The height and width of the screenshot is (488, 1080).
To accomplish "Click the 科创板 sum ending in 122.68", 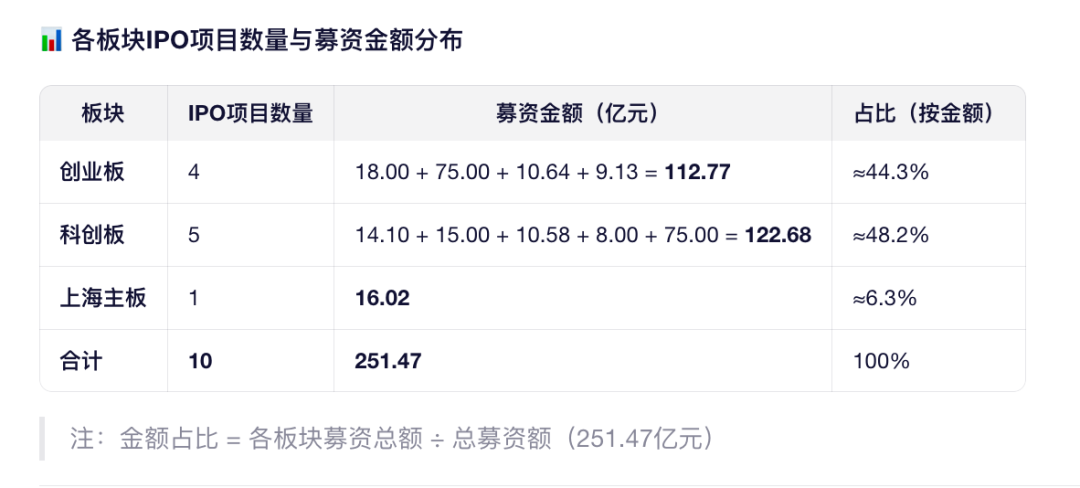I will point(583,235).
